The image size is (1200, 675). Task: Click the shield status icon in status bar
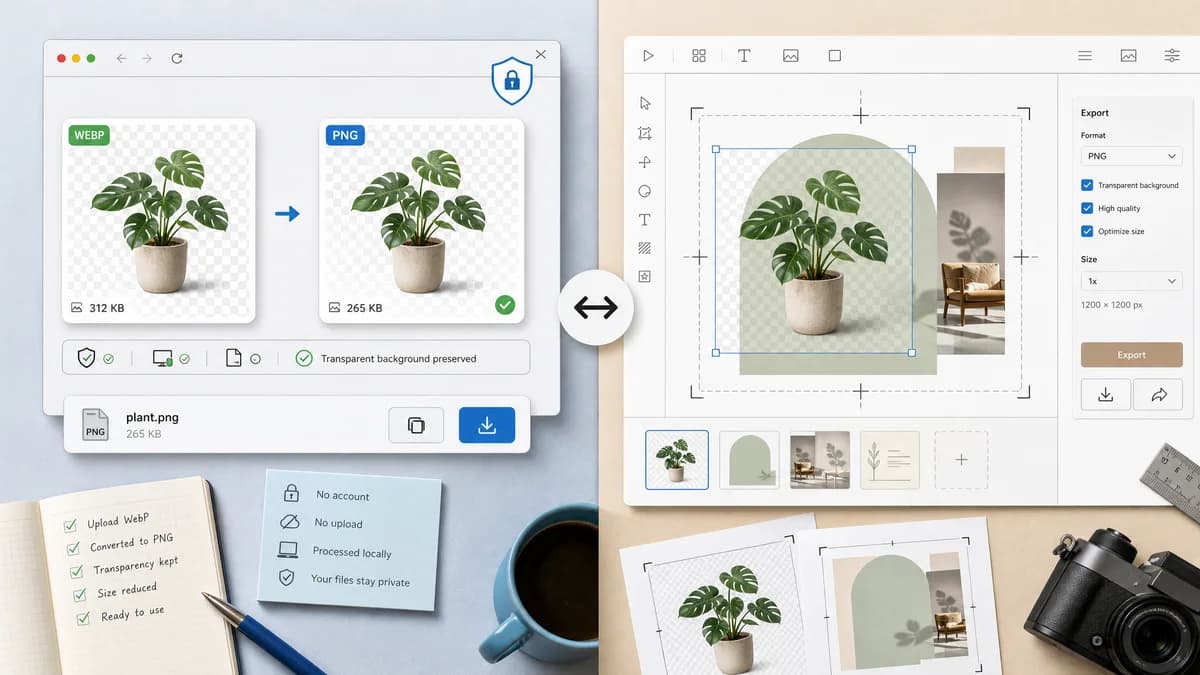tap(87, 357)
